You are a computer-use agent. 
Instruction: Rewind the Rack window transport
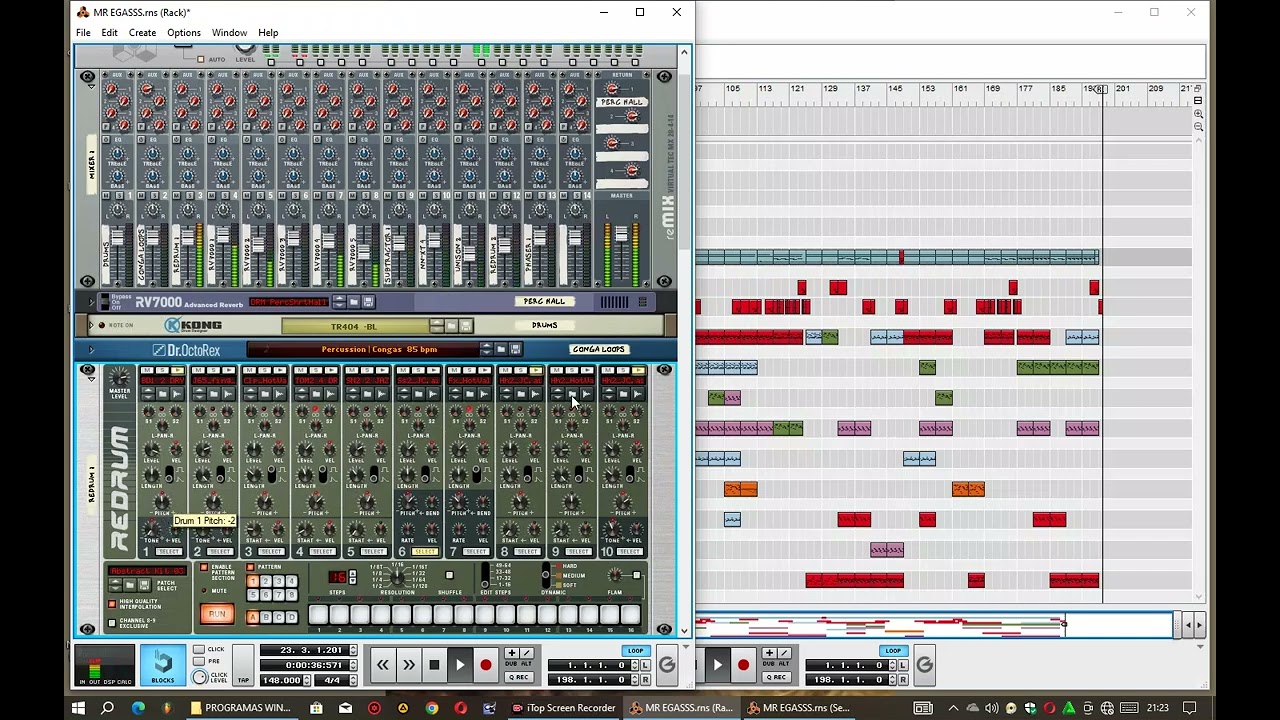[382, 665]
